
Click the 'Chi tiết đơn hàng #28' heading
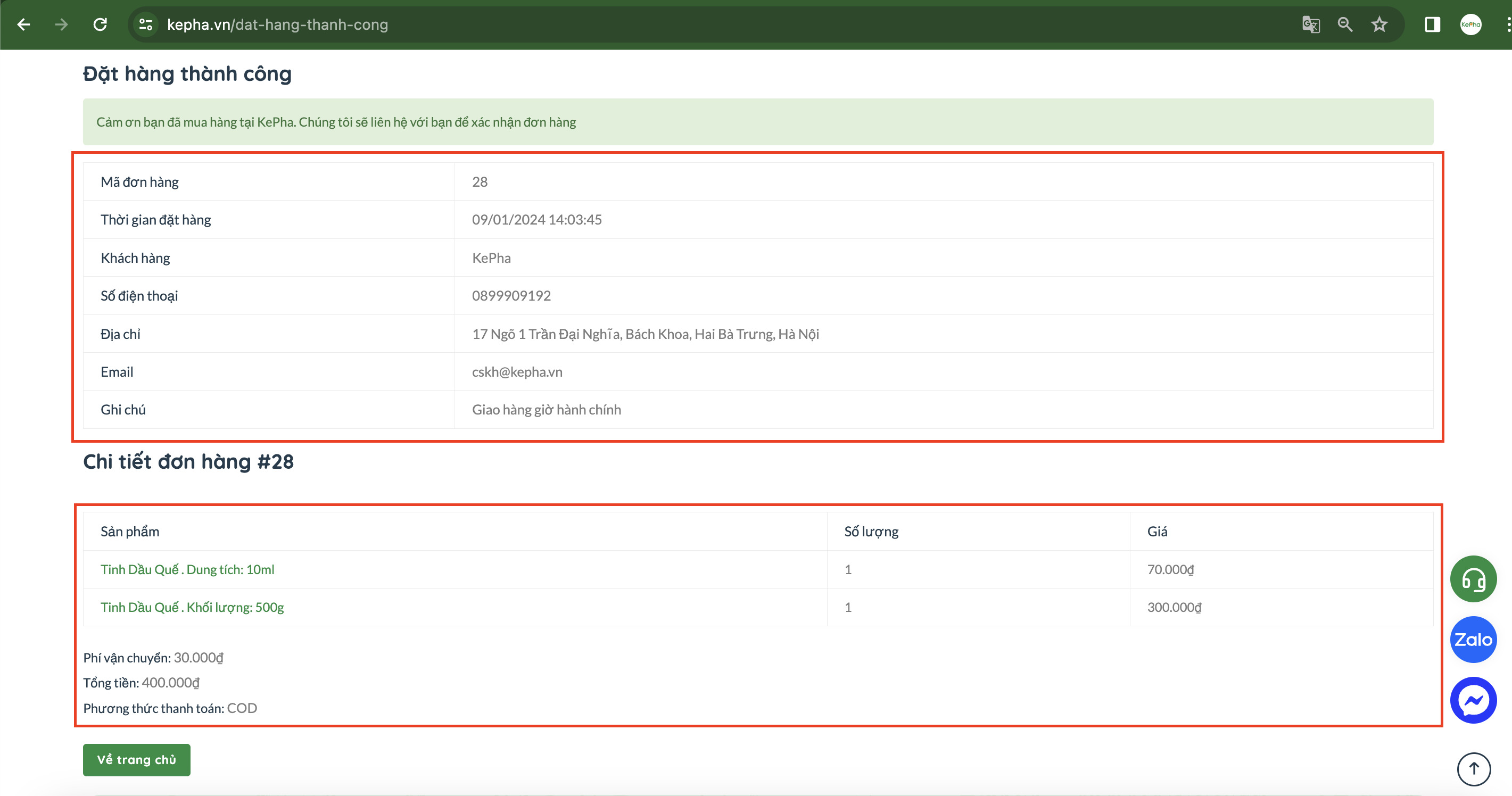point(188,461)
